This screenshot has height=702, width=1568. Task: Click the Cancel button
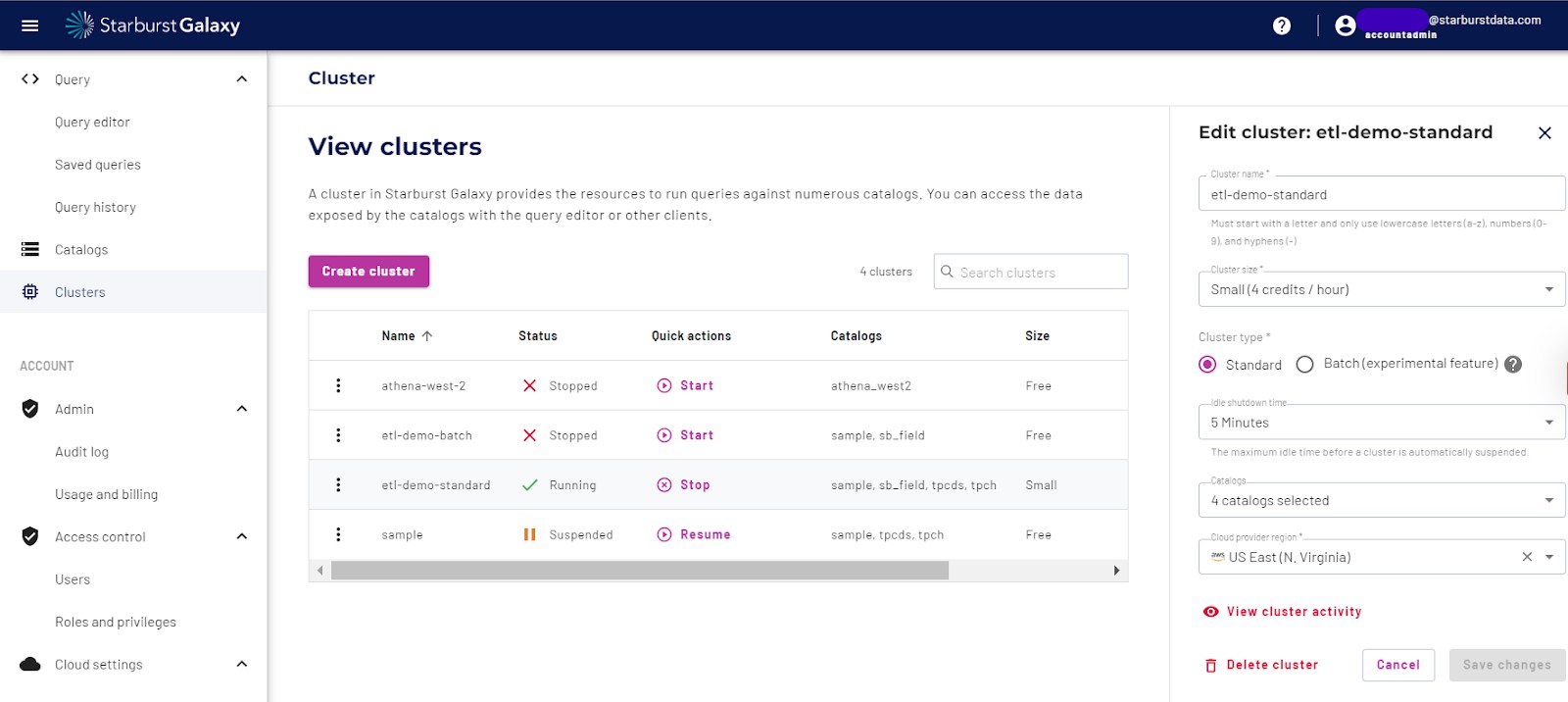pos(1398,665)
